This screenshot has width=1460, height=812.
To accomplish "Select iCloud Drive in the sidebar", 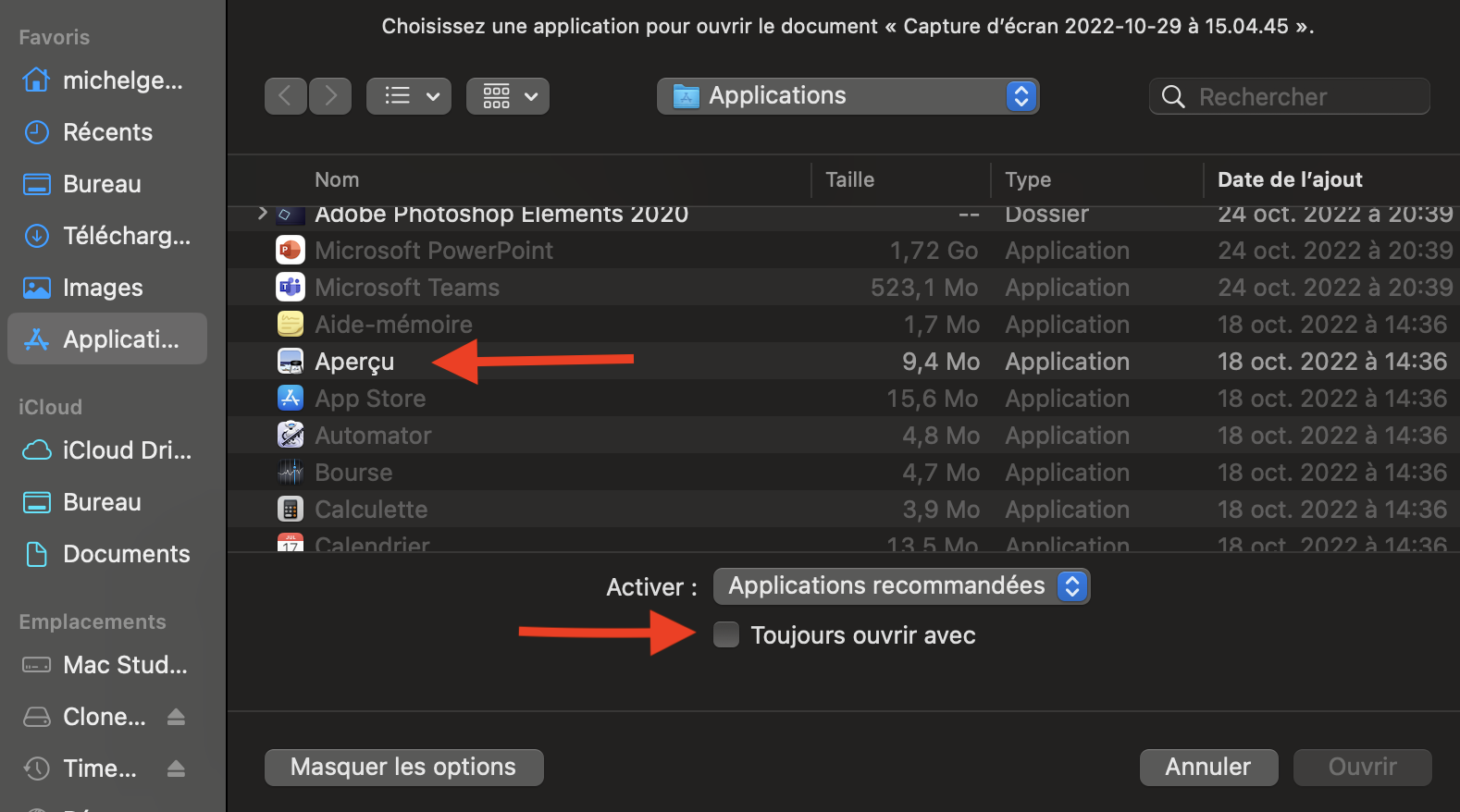I will click(127, 450).
